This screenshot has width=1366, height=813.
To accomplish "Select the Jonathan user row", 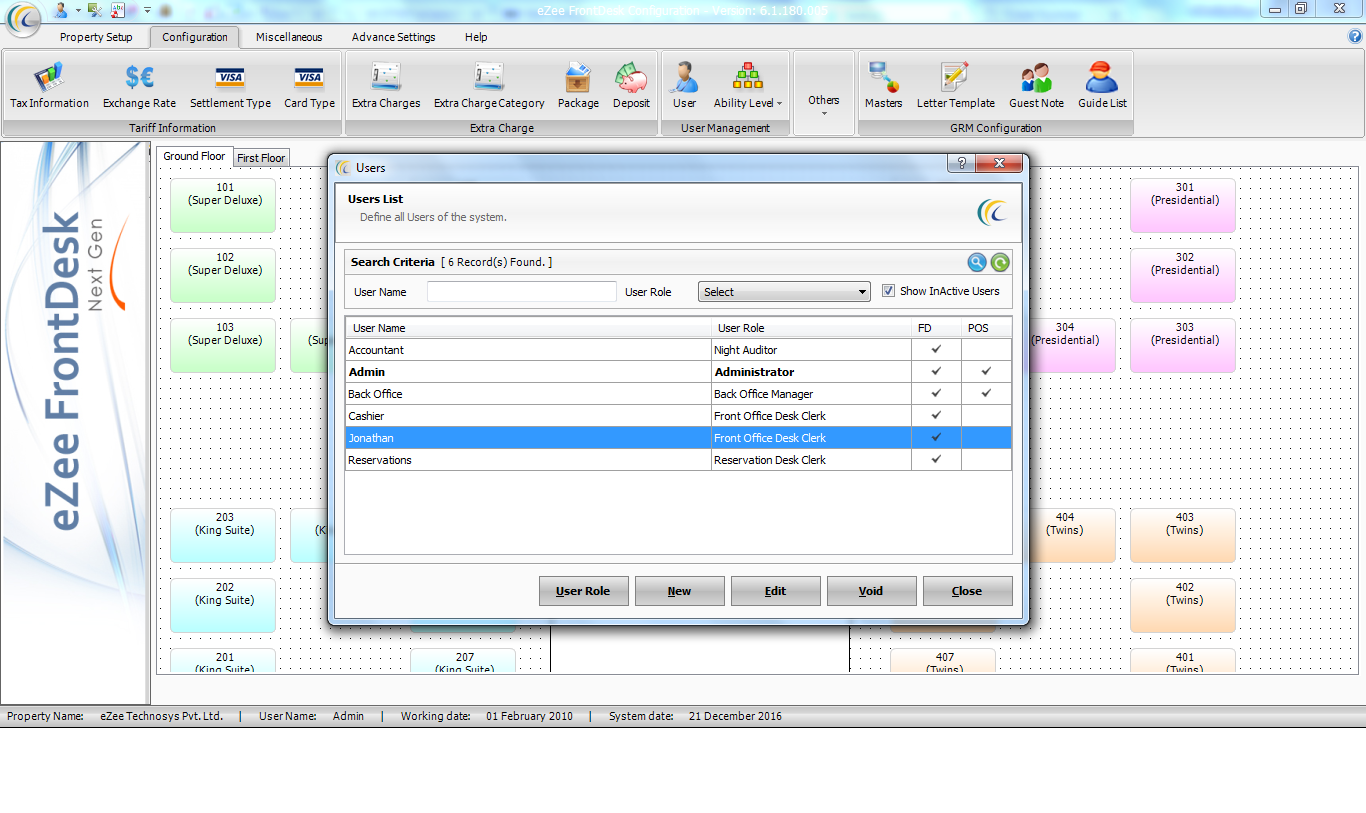I will point(678,438).
